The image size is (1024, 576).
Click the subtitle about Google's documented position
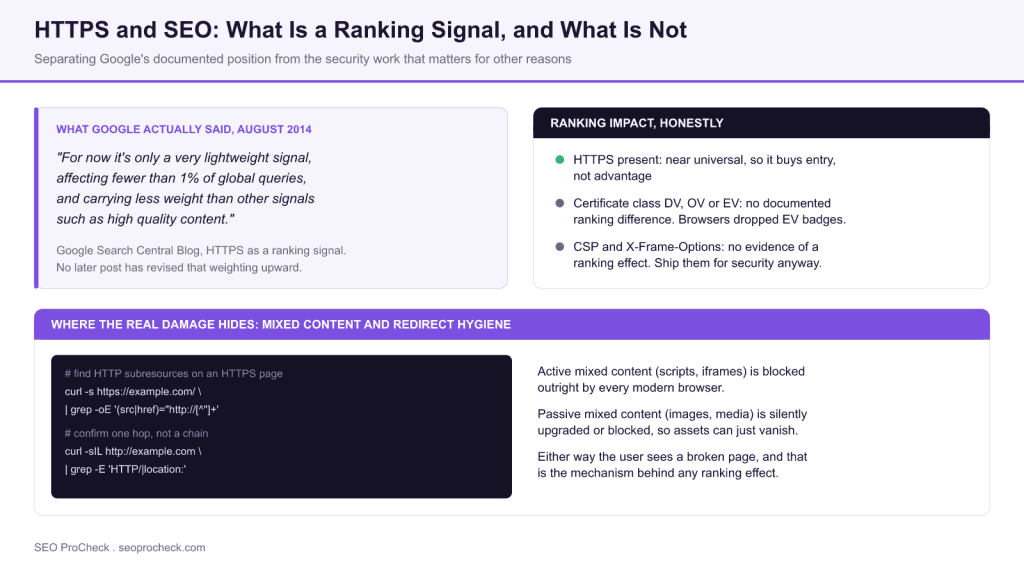(302, 59)
